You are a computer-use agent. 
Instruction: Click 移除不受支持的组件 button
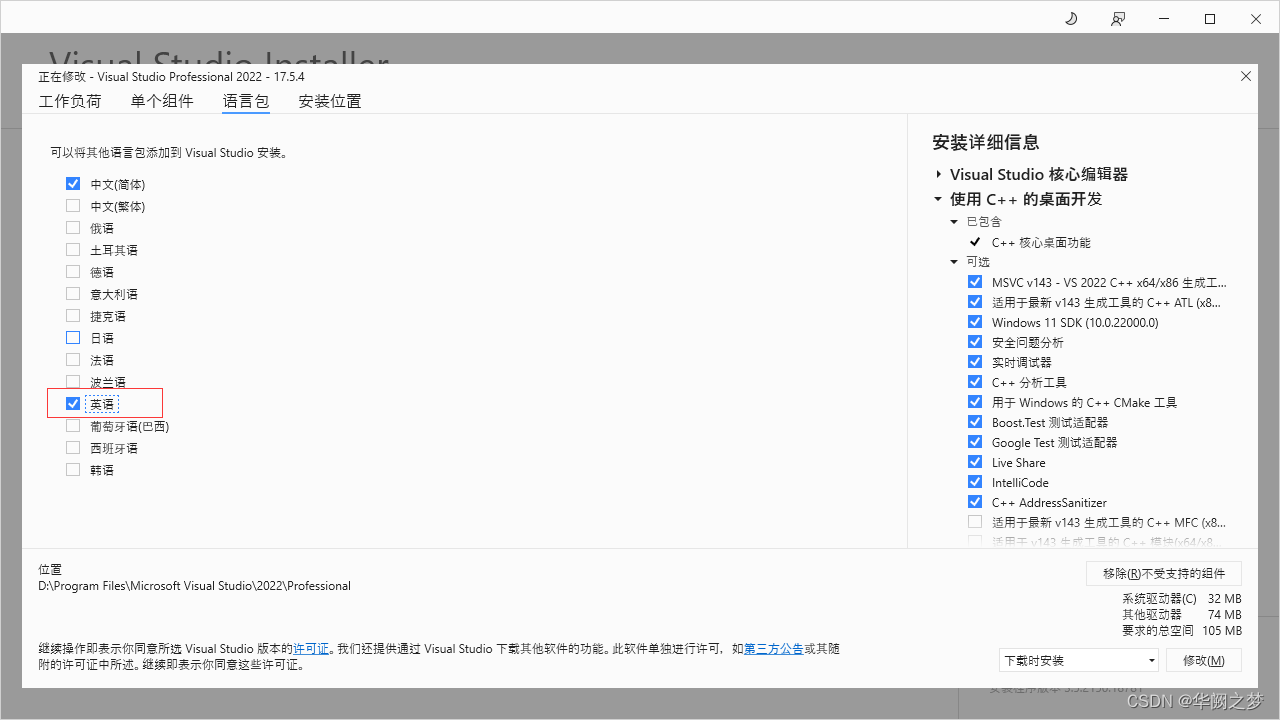click(x=1164, y=573)
